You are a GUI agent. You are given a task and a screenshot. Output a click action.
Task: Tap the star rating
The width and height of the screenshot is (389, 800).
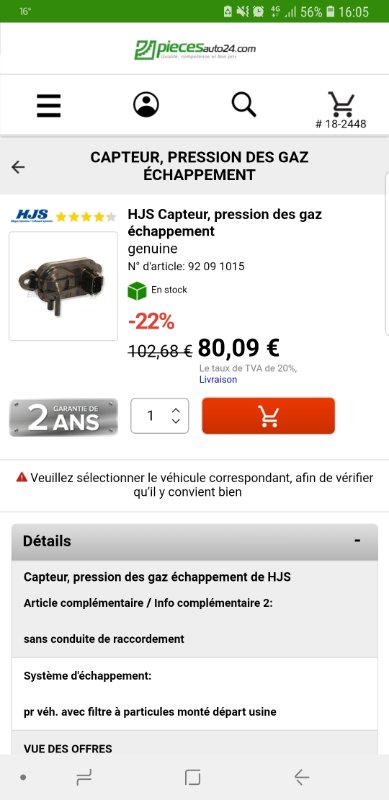coord(86,217)
